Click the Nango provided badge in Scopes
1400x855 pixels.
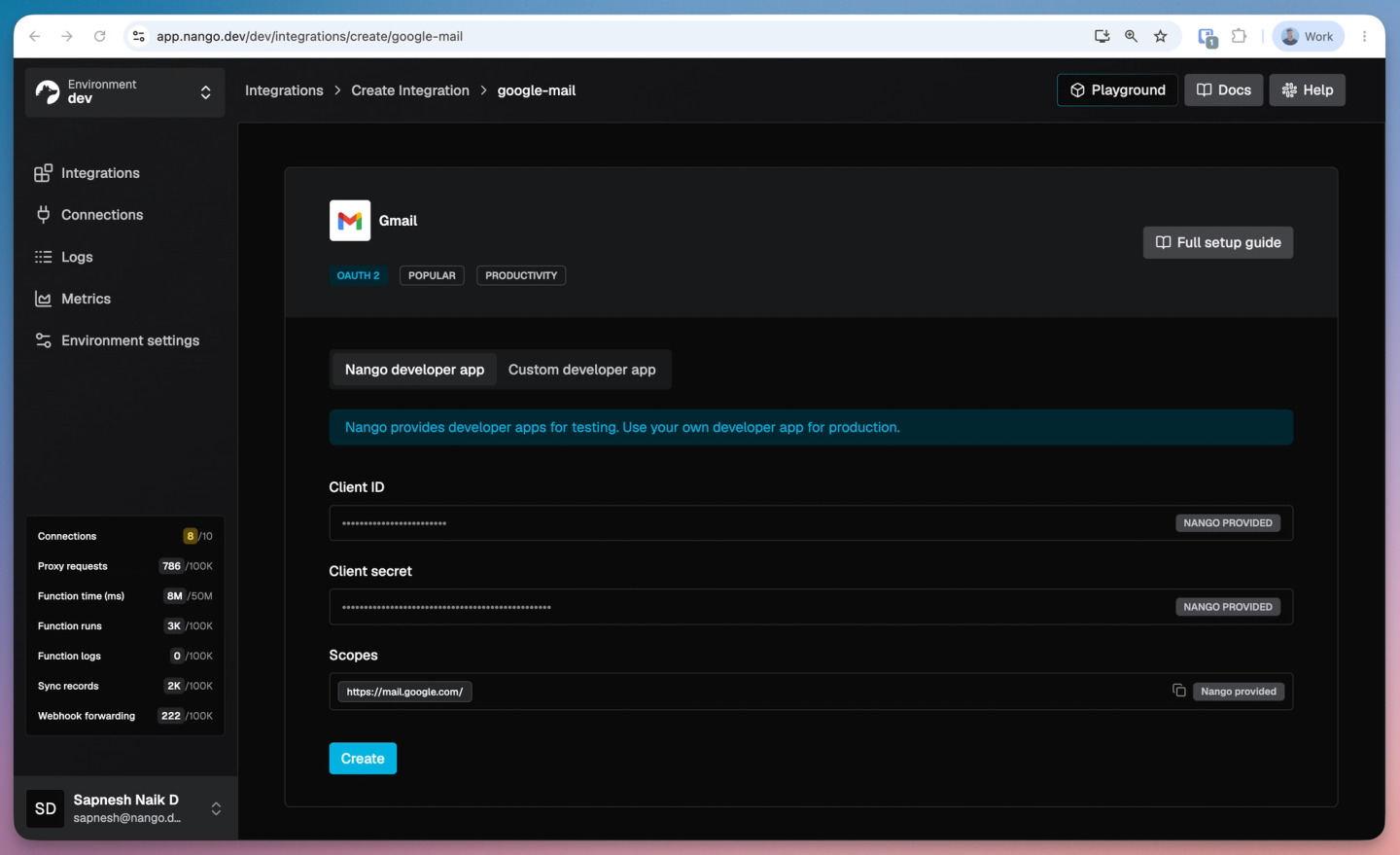tap(1239, 692)
